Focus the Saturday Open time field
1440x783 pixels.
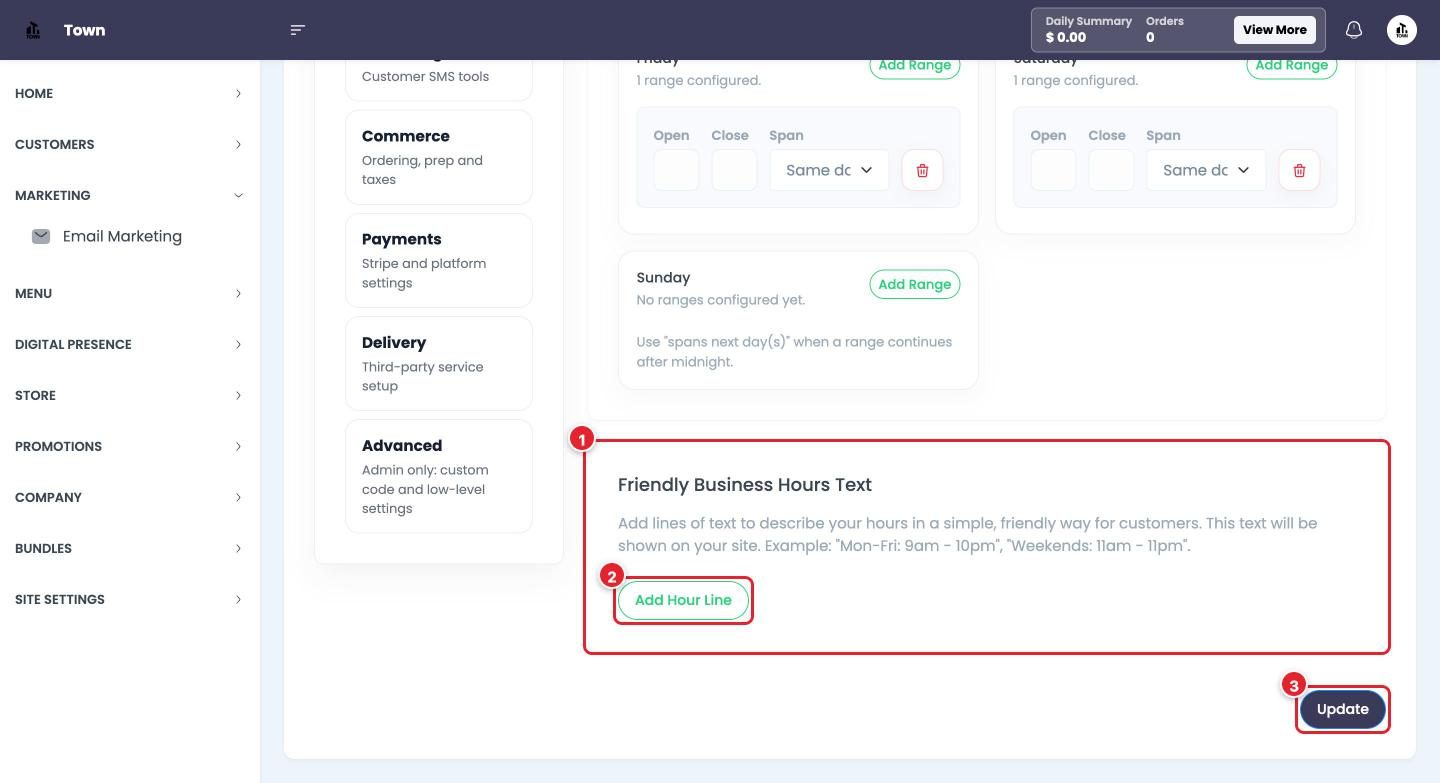[1053, 170]
